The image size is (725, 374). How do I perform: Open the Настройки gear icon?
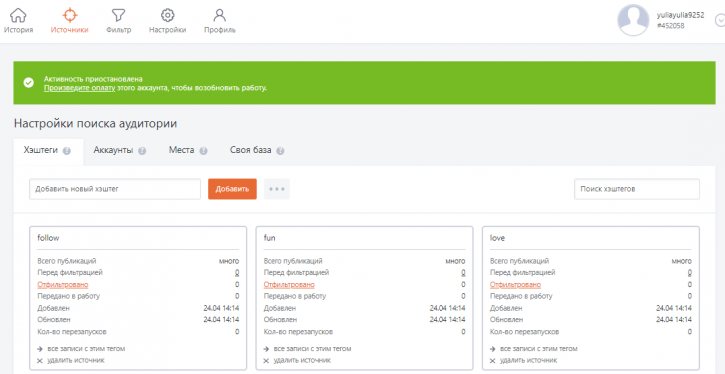tap(167, 15)
